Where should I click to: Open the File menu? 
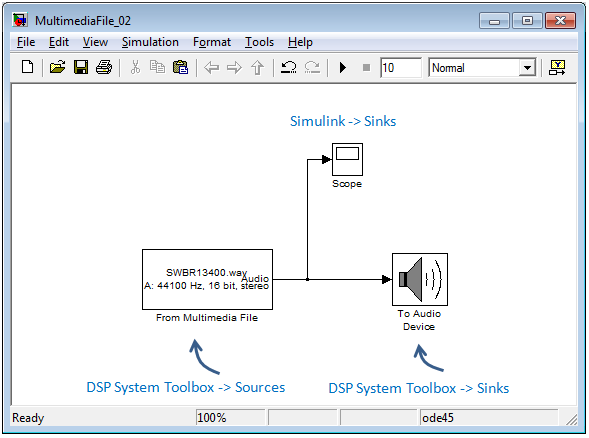coord(26,42)
